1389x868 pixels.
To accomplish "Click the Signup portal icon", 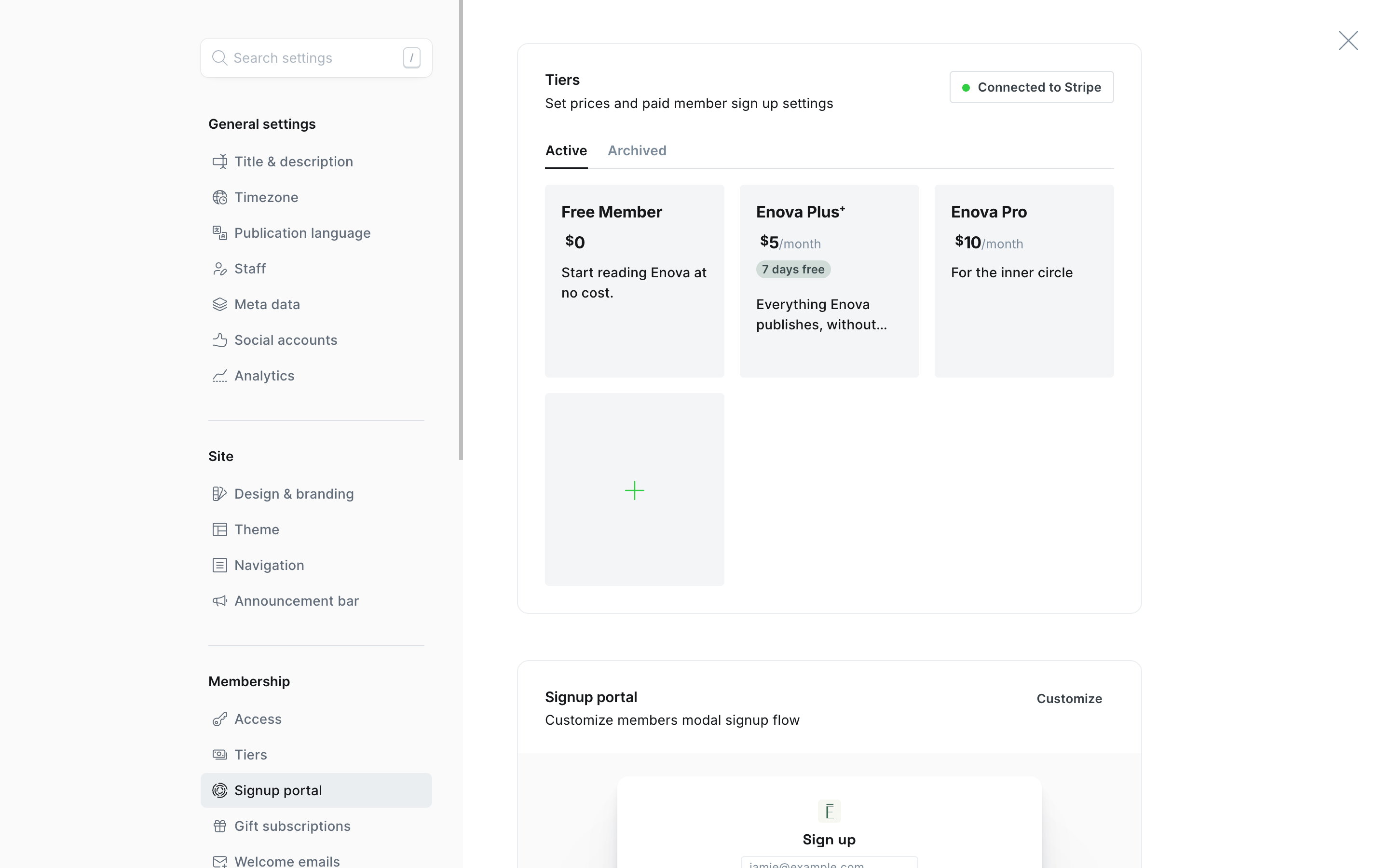I will coord(220,790).
